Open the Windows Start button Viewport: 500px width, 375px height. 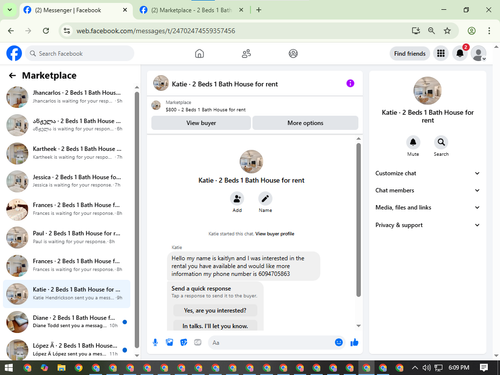pyautogui.click(x=8, y=368)
